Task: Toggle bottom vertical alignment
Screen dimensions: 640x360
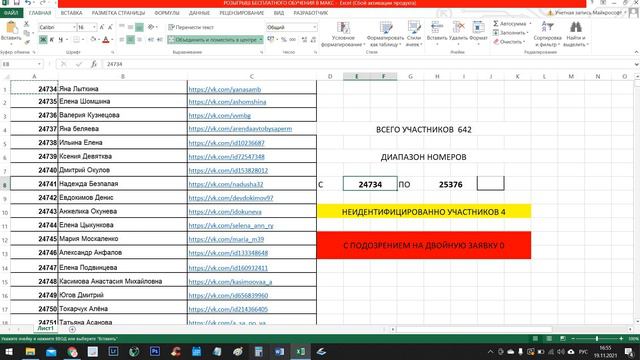Action: (x=139, y=27)
